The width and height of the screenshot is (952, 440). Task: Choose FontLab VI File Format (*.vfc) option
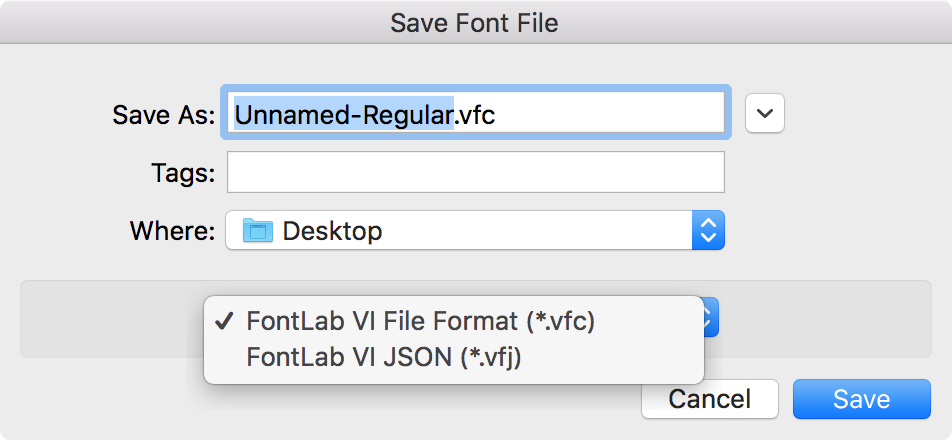[x=420, y=322]
